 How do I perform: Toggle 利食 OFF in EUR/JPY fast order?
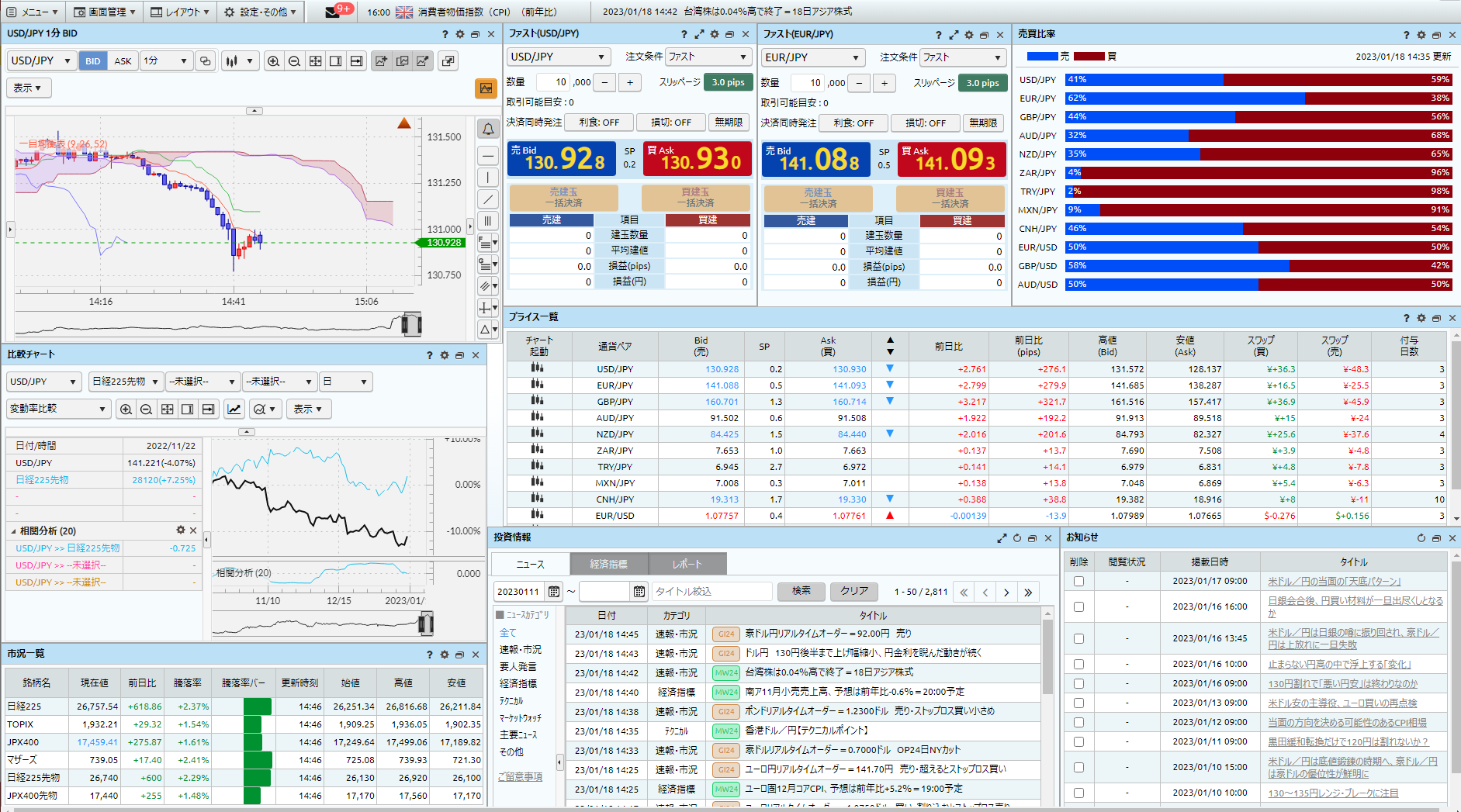pos(854,123)
